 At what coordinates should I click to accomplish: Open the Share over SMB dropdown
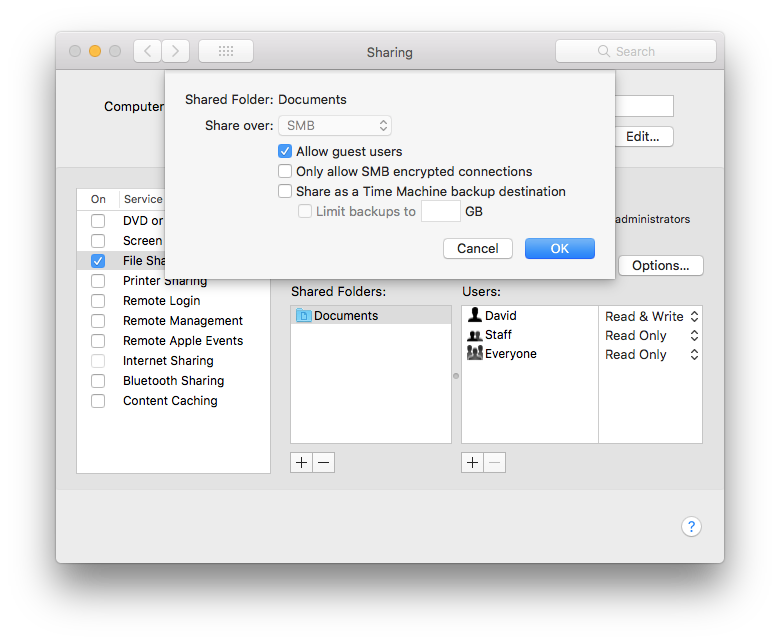[x=335, y=125]
